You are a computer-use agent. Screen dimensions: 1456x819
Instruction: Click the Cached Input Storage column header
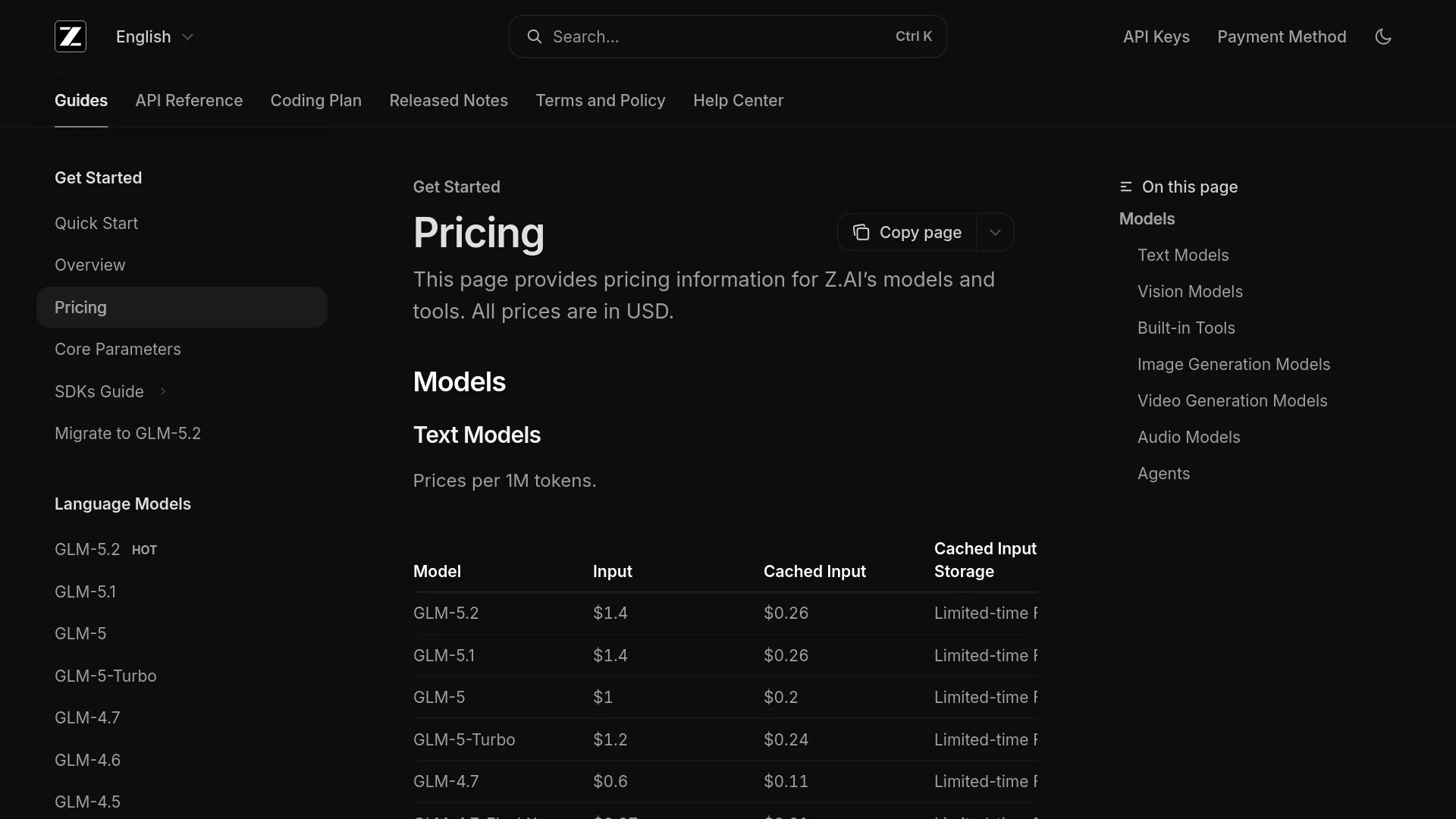click(x=985, y=560)
